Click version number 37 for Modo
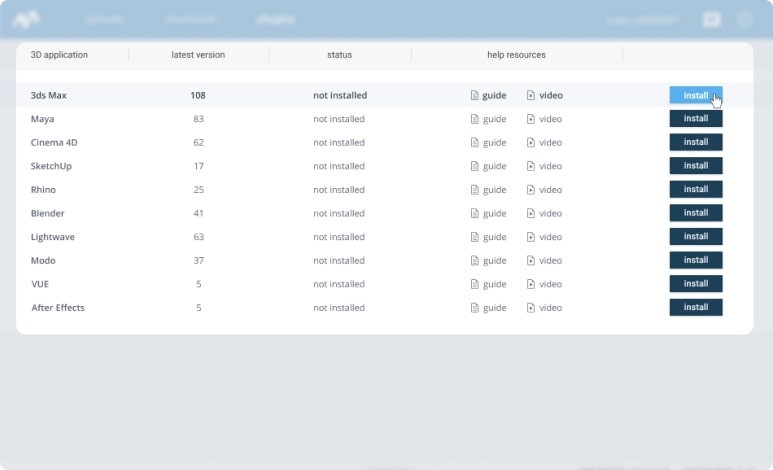773x470 pixels. 199,260
